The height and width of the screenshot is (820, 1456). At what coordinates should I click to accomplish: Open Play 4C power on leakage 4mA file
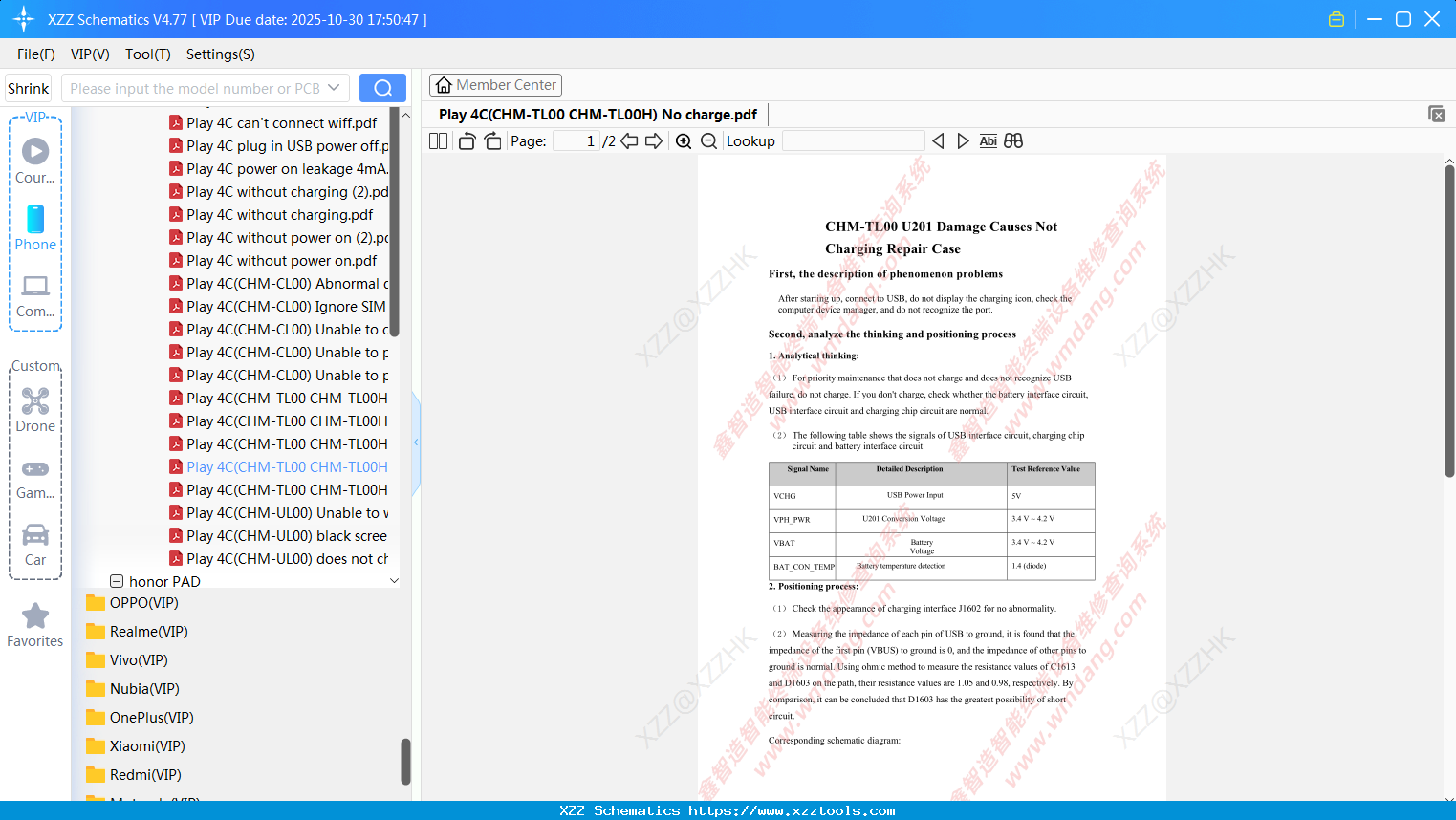(279, 169)
